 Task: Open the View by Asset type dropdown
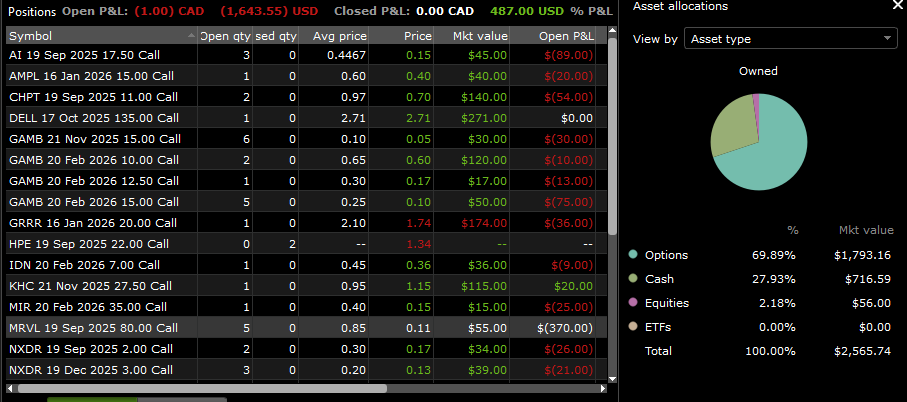tap(791, 39)
